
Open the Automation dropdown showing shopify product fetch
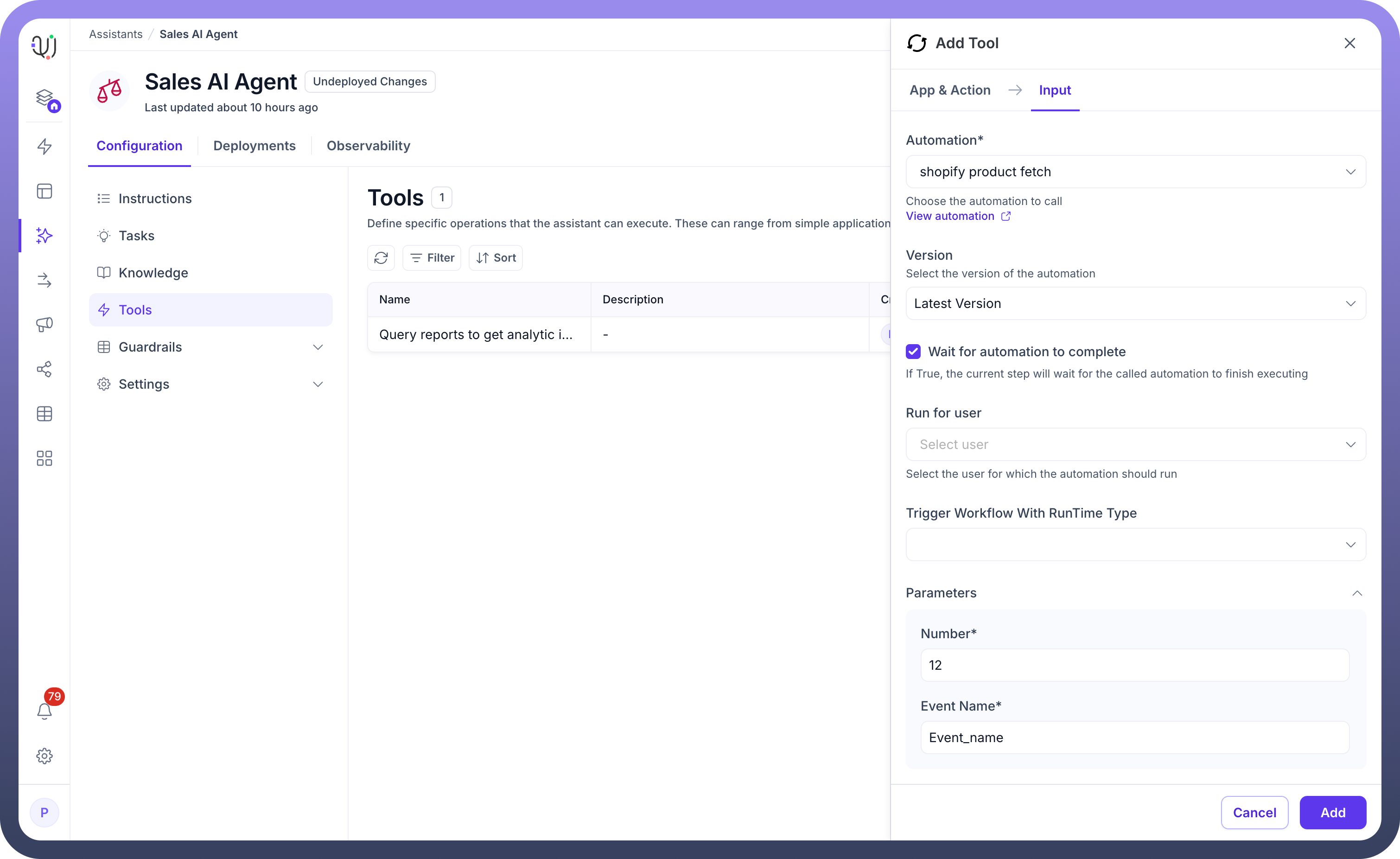(1135, 172)
